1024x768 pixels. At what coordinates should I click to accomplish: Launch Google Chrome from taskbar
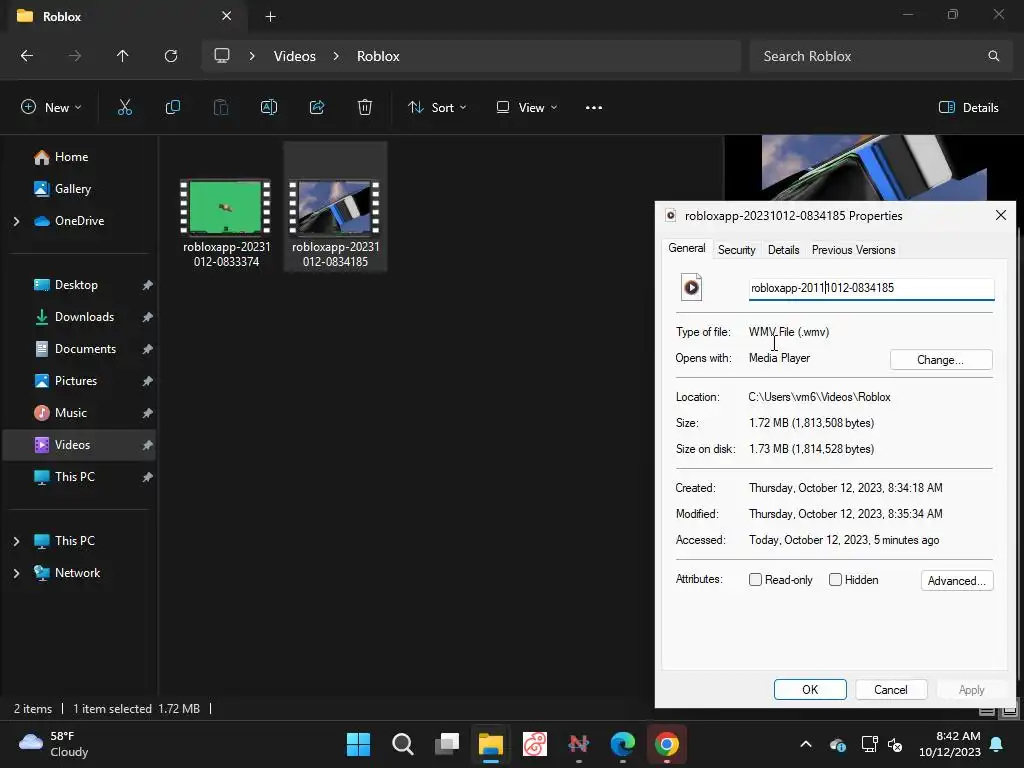[x=667, y=744]
